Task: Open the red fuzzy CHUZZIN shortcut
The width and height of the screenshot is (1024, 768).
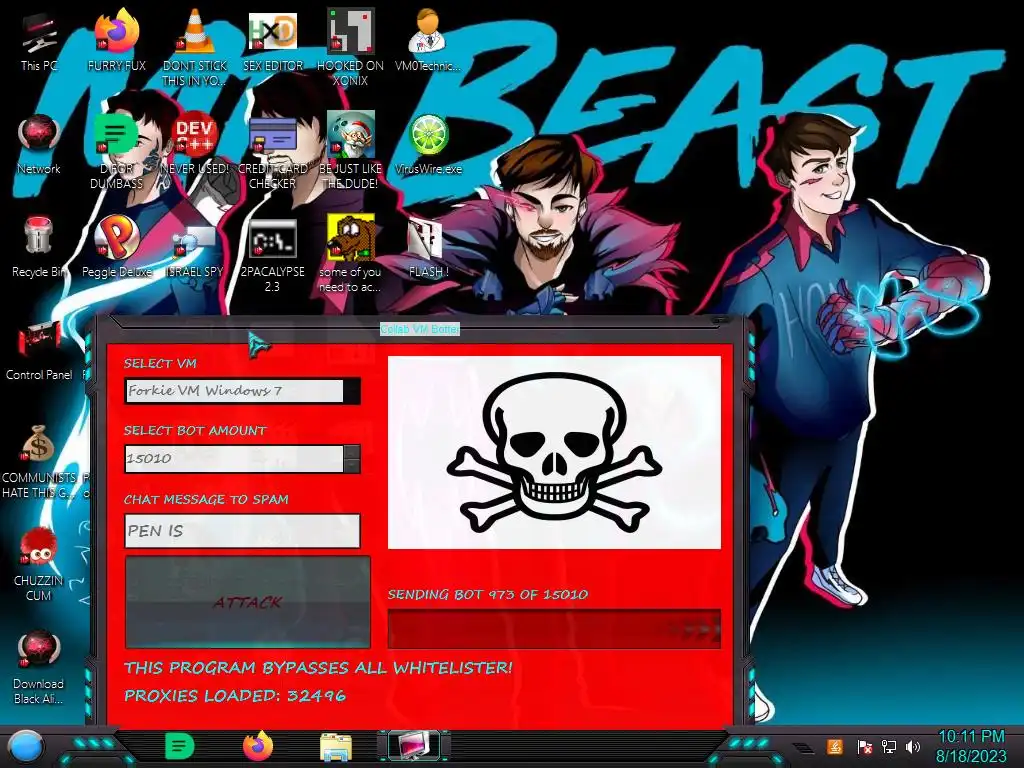Action: 39,564
